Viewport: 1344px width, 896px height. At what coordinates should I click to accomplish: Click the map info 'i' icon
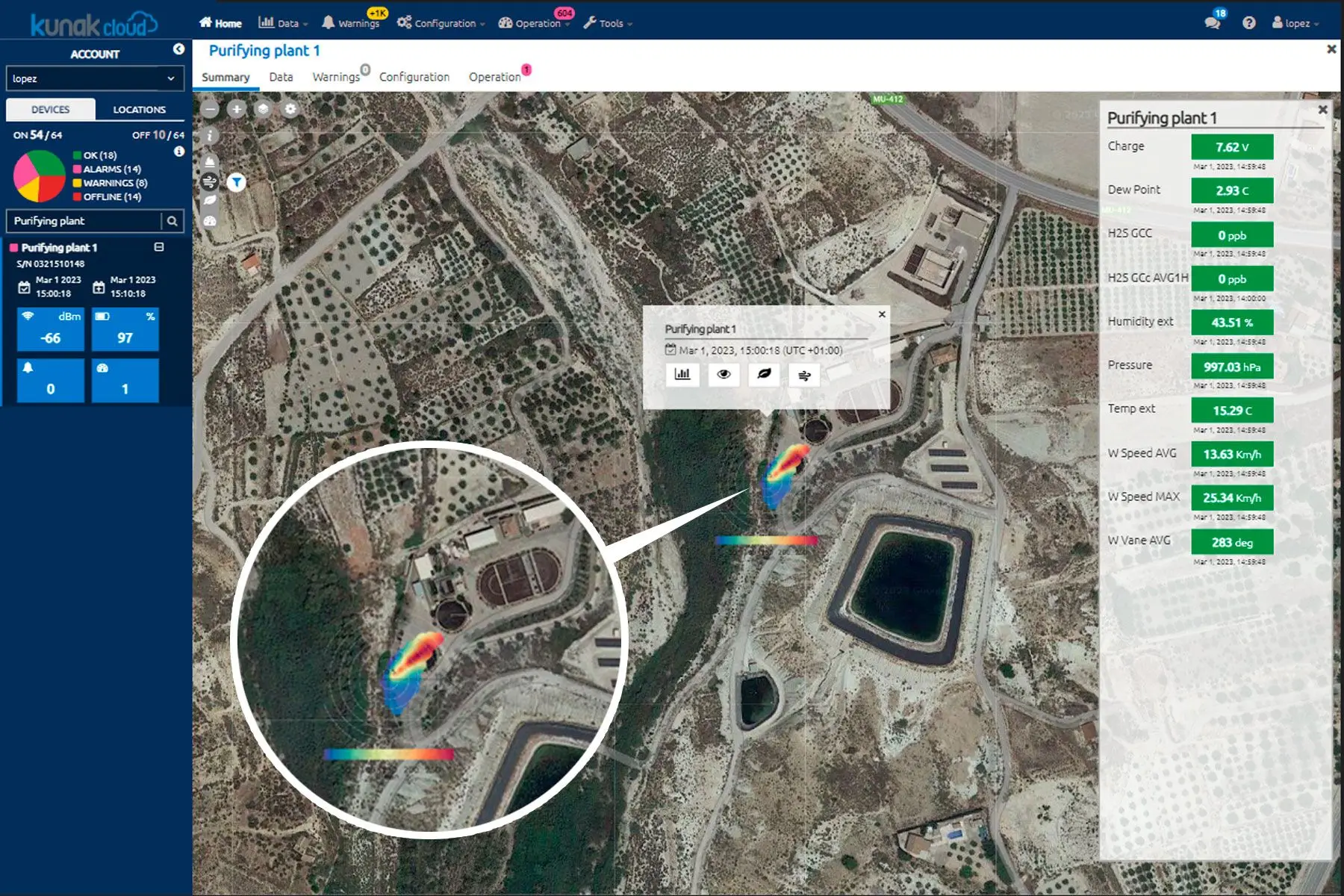(210, 136)
